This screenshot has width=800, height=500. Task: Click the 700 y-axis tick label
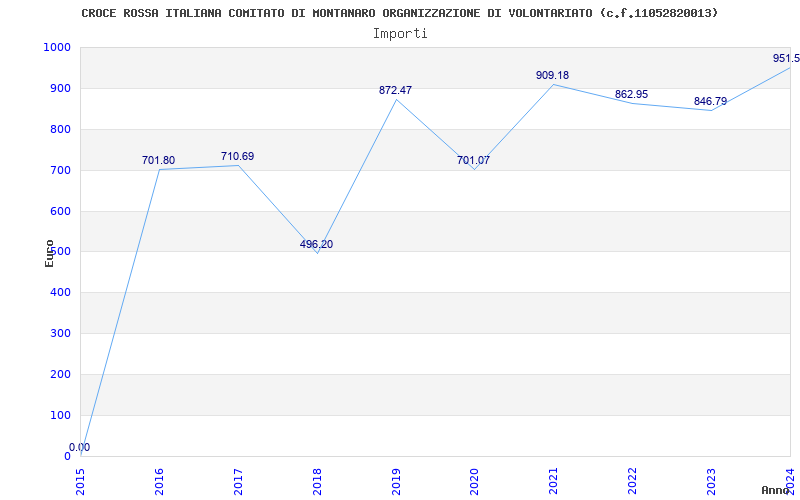point(60,170)
